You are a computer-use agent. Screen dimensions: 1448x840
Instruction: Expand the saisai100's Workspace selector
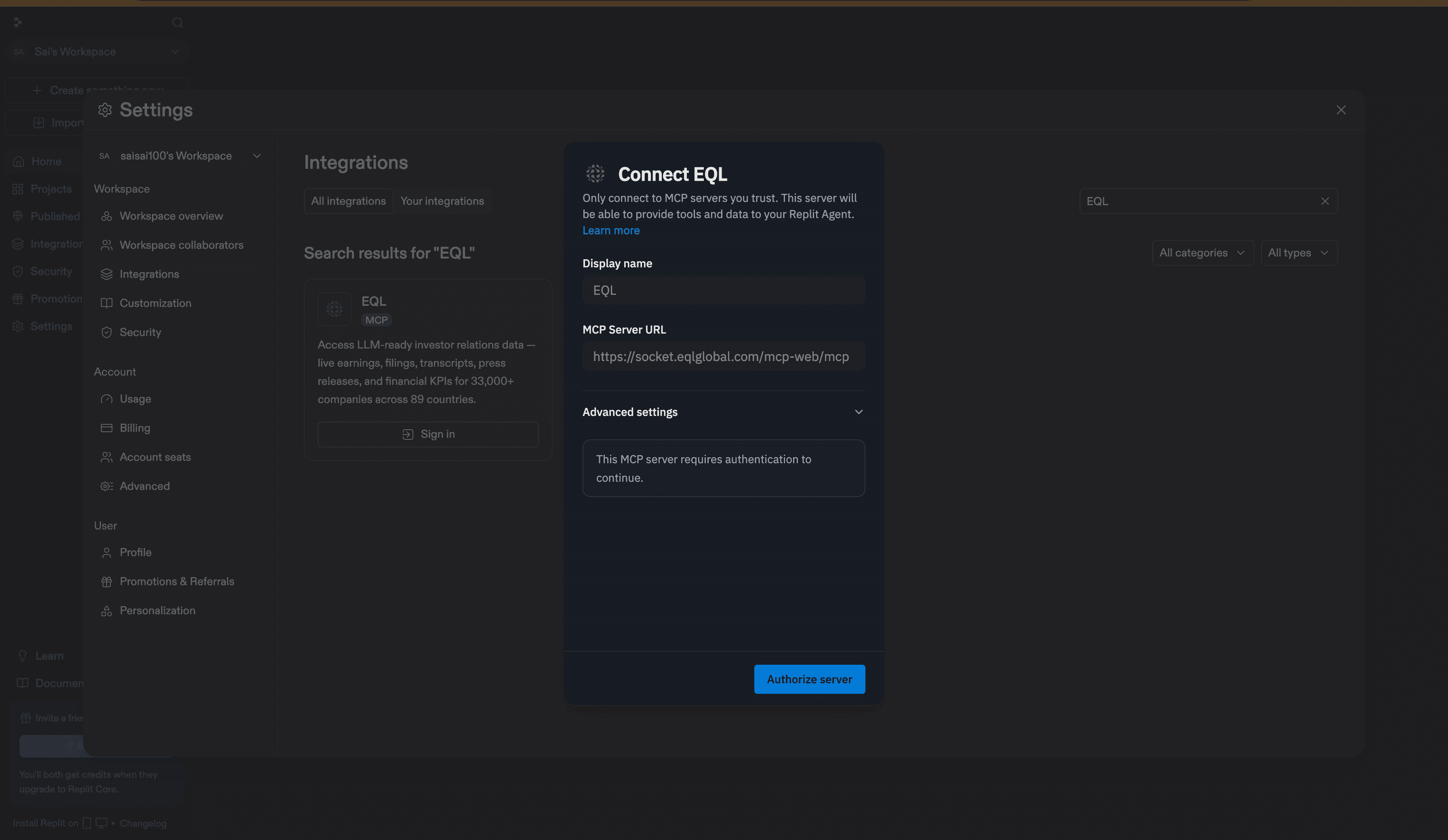[x=180, y=156]
